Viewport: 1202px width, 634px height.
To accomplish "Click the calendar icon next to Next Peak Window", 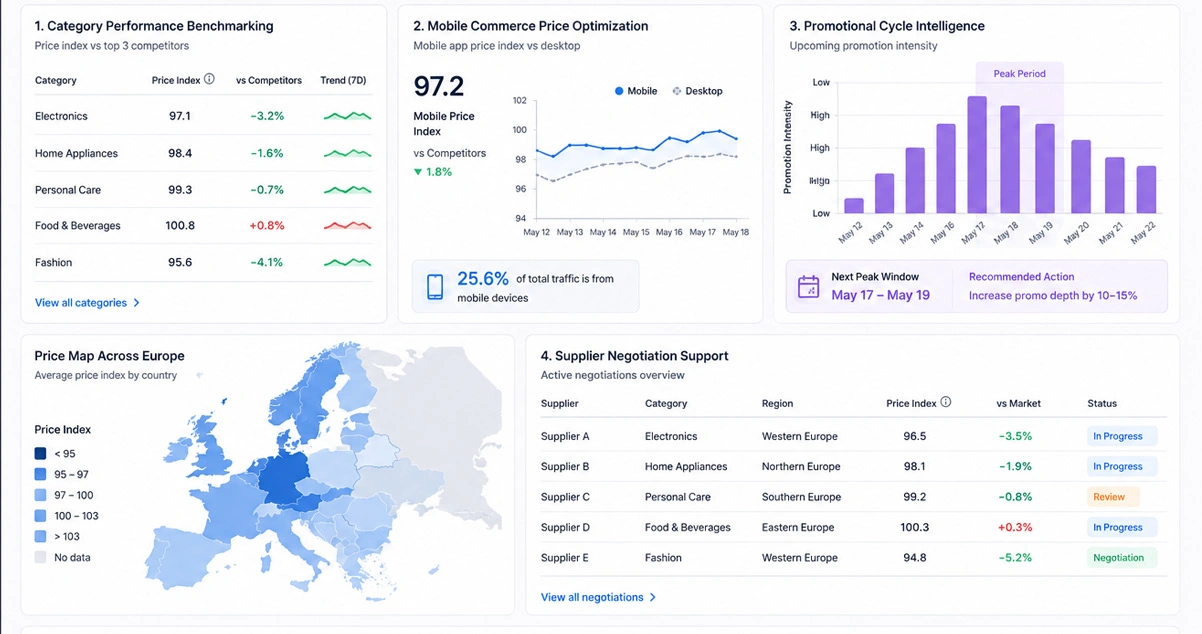I will point(808,287).
